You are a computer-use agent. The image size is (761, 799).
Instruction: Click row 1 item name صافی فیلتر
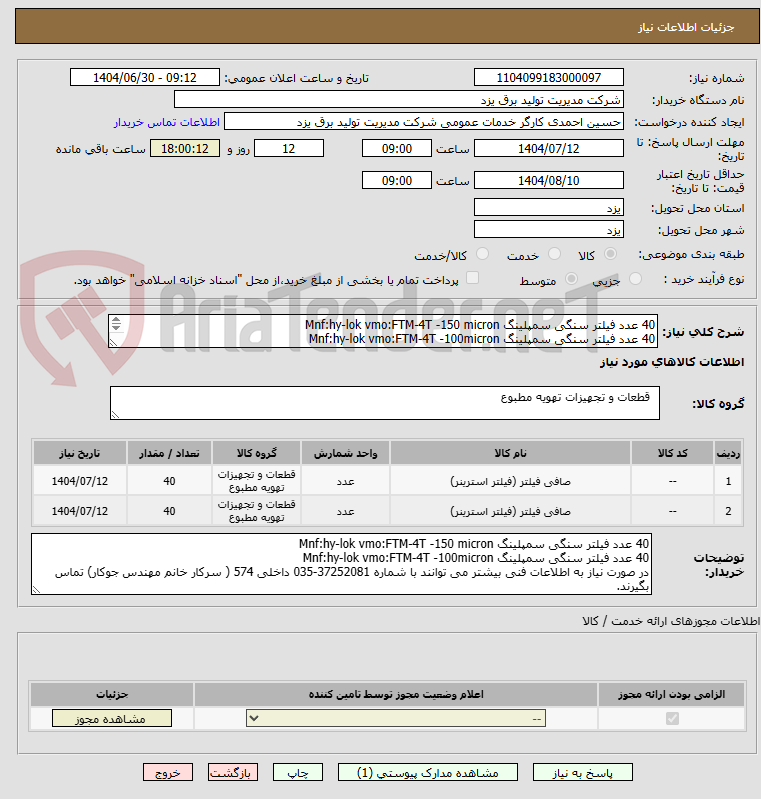[510, 481]
